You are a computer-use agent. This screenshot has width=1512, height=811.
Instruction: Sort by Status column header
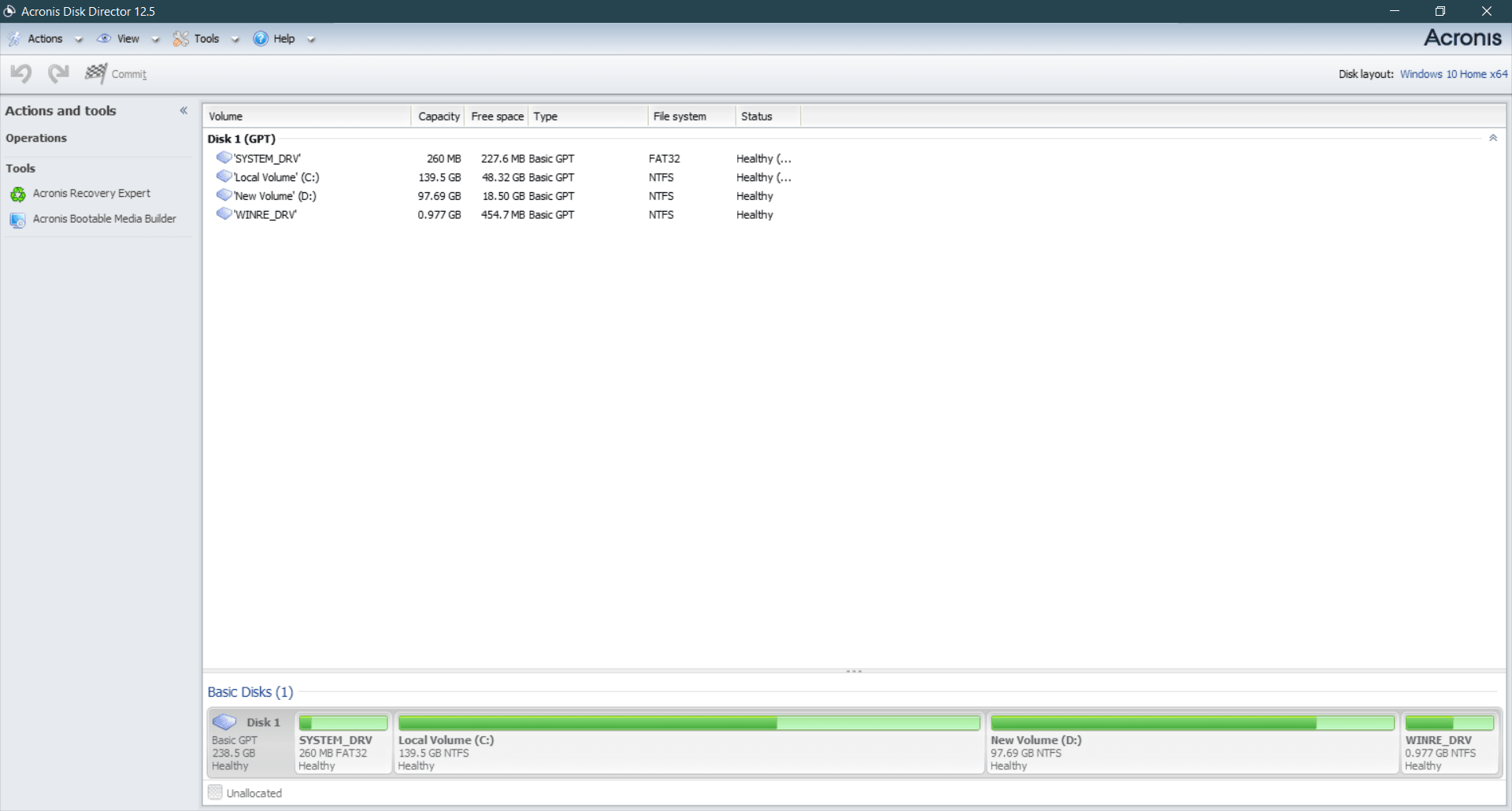point(768,116)
